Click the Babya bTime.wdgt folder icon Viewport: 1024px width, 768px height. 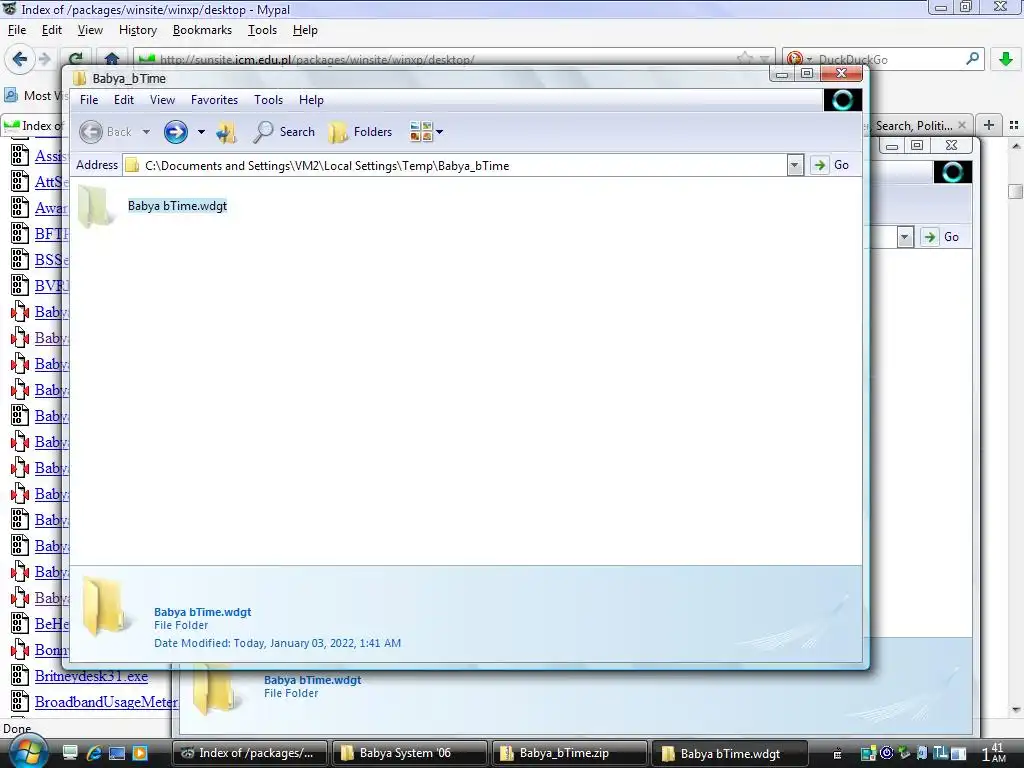(x=96, y=206)
